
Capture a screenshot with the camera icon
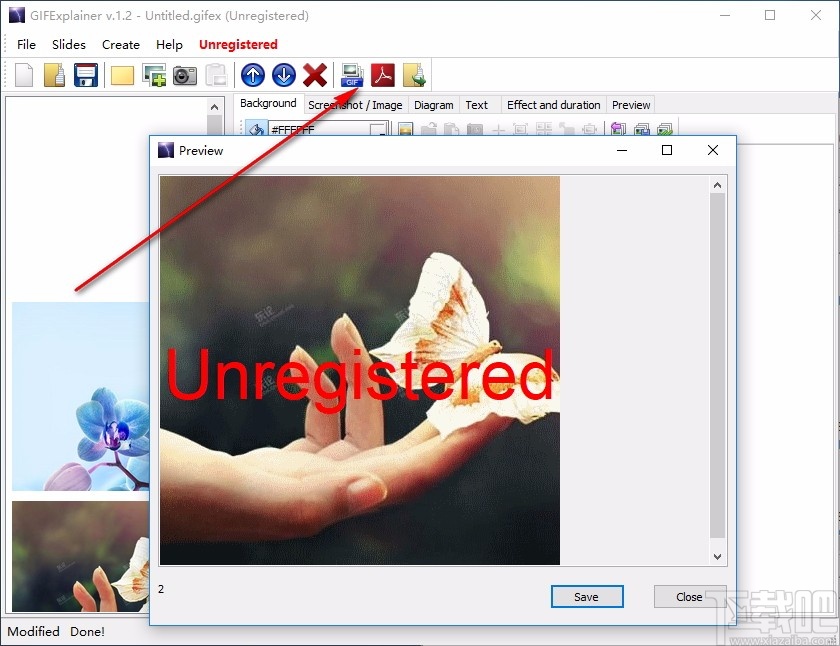click(x=185, y=76)
